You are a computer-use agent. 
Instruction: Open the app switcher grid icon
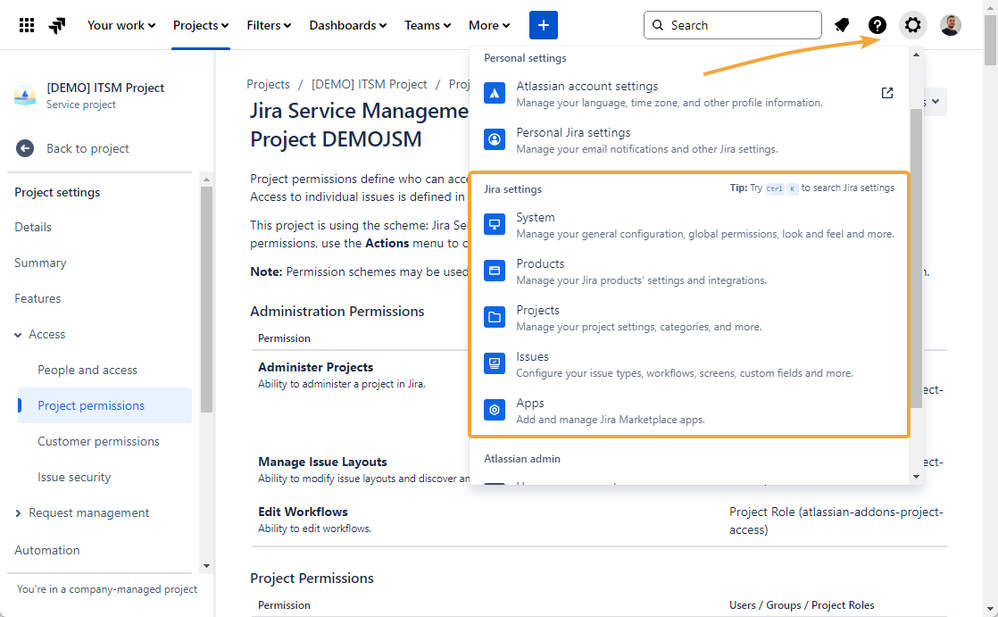coord(27,25)
